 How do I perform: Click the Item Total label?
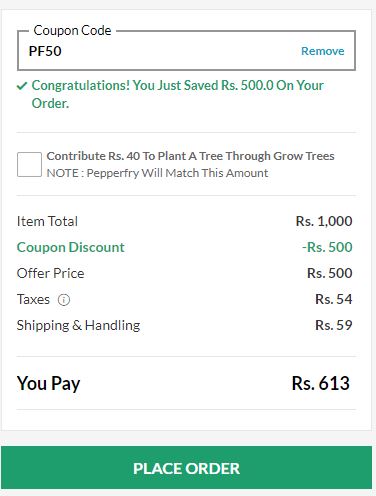[47, 221]
